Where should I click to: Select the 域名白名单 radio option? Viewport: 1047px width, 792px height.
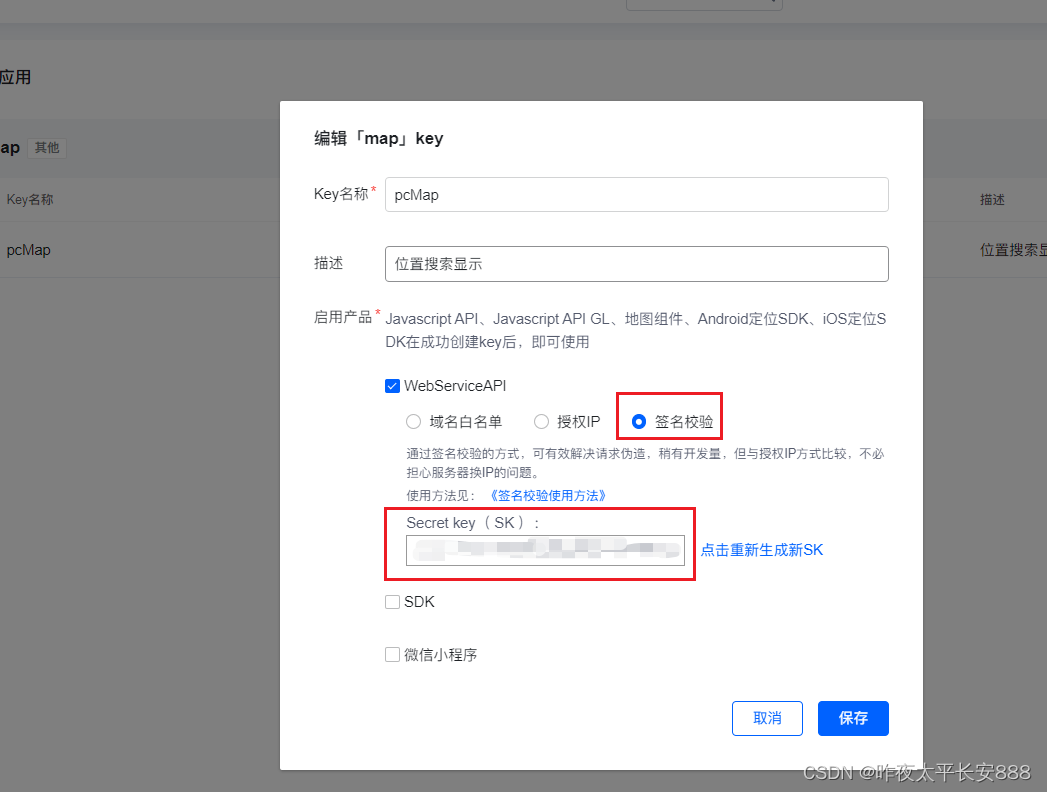click(x=413, y=422)
